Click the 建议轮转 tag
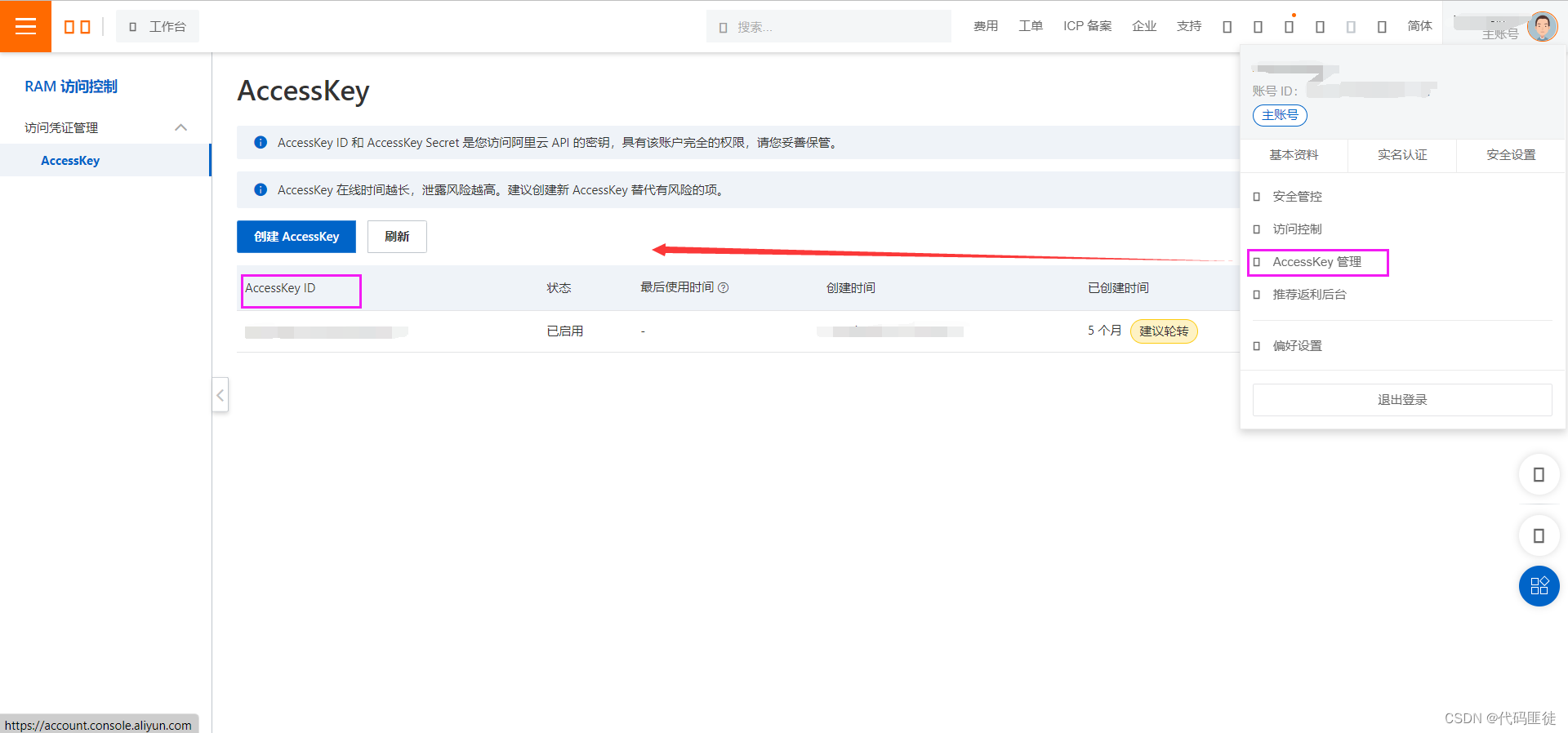This screenshot has height=733, width=1568. (x=1164, y=331)
